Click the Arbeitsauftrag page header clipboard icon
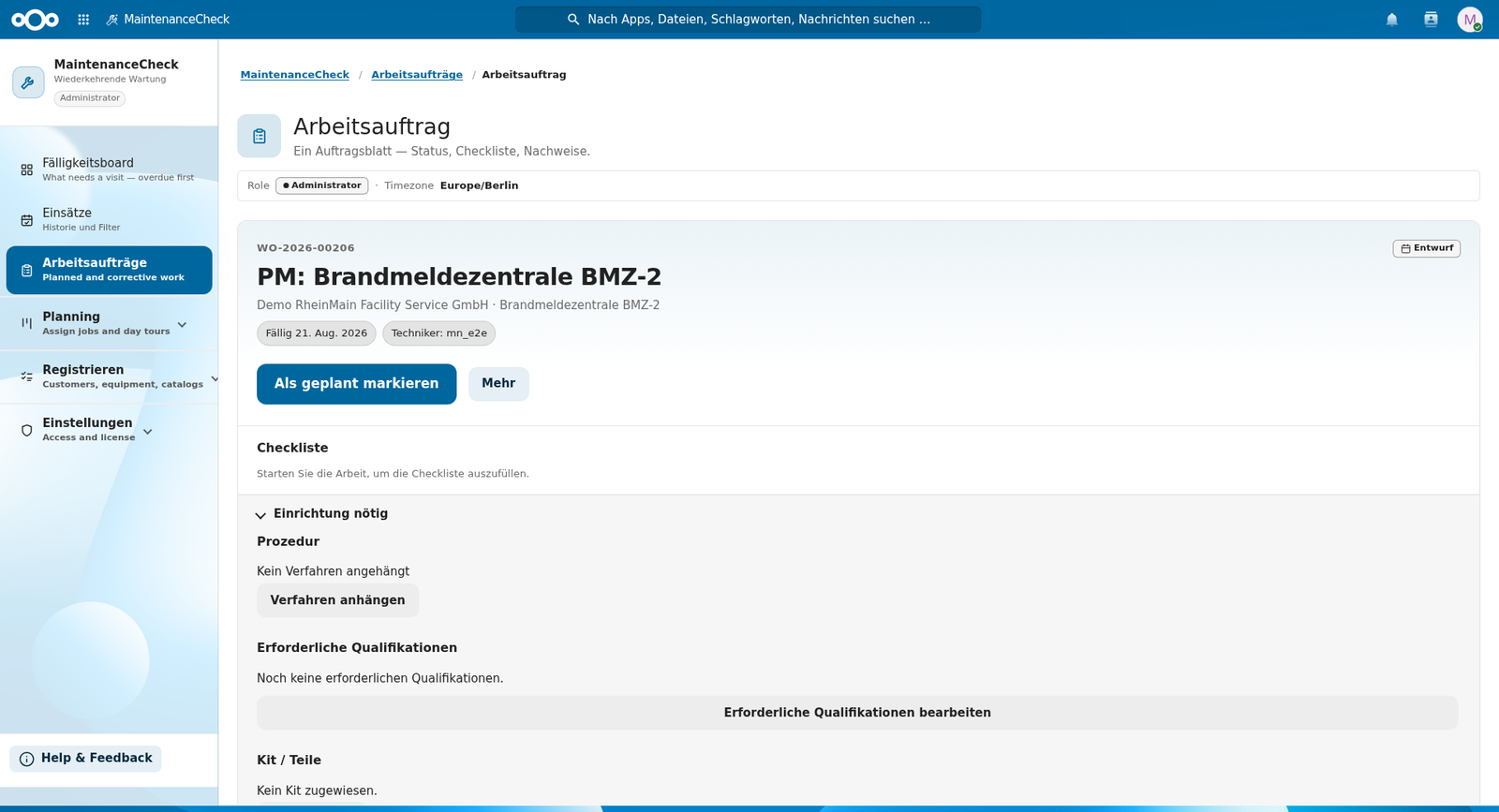Viewport: 1499px width, 812px height. [260, 136]
